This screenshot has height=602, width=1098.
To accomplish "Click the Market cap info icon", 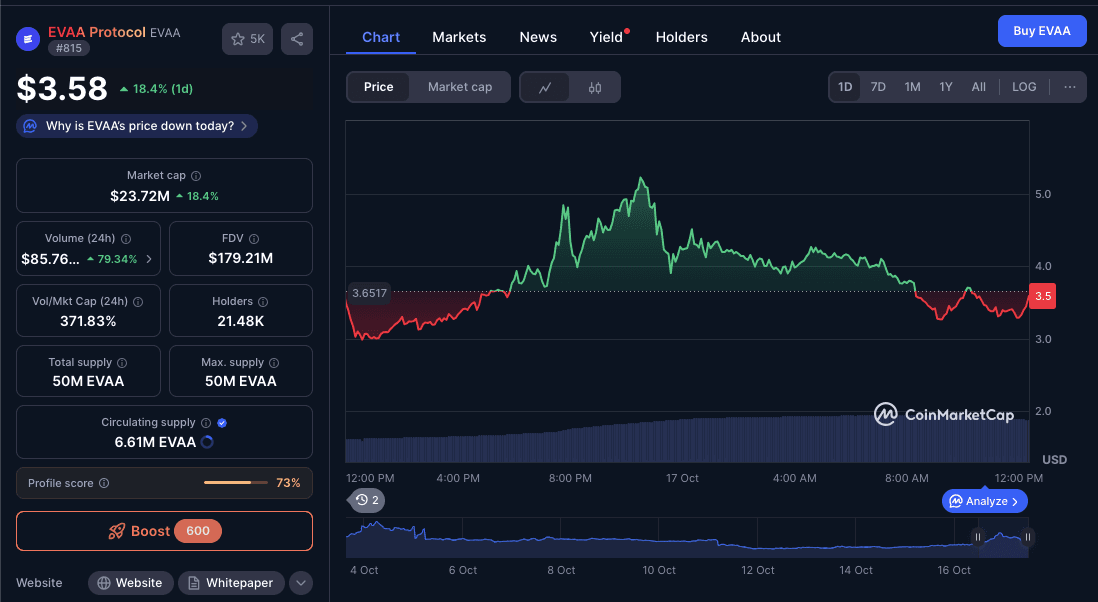I will (x=196, y=176).
